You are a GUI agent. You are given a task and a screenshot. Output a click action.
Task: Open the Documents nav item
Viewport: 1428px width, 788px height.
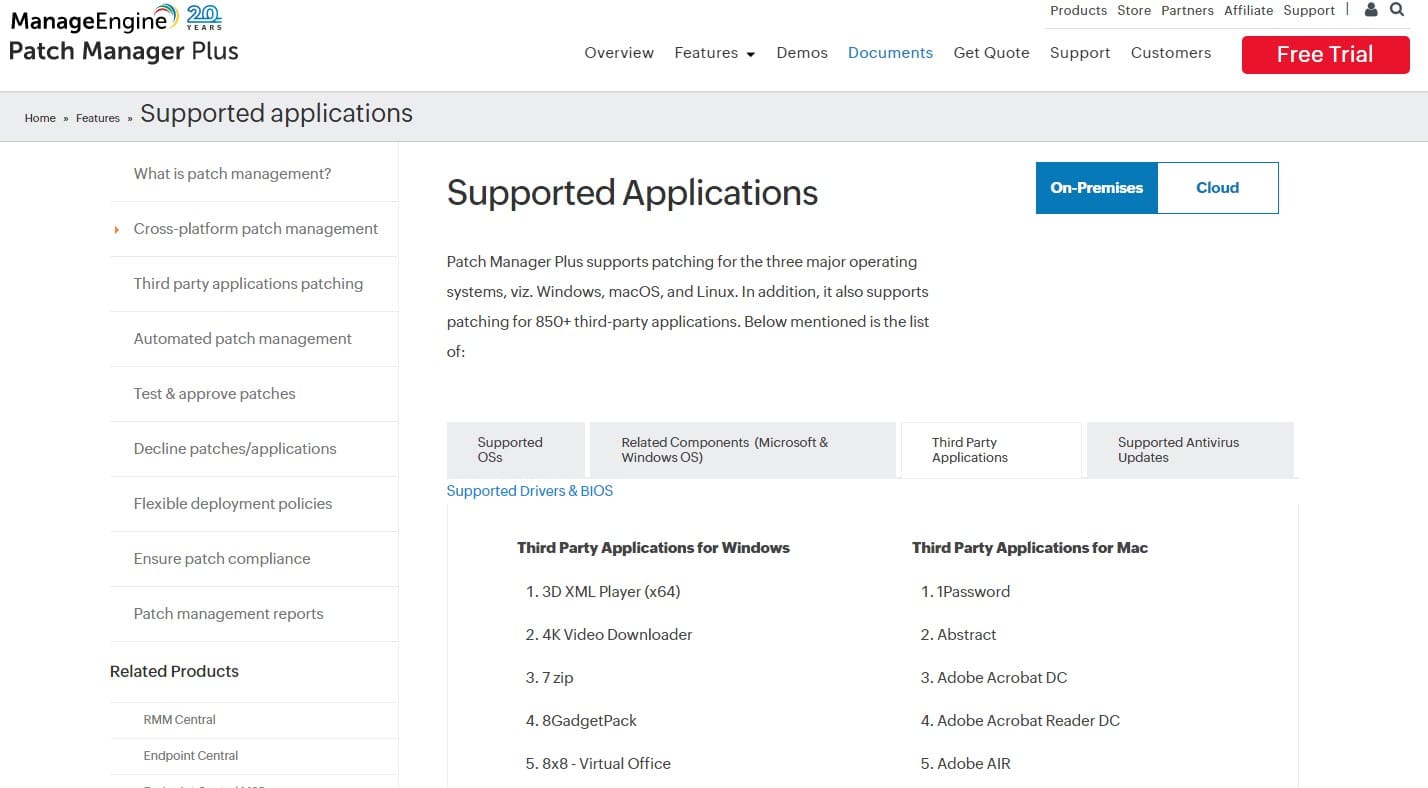pos(890,53)
